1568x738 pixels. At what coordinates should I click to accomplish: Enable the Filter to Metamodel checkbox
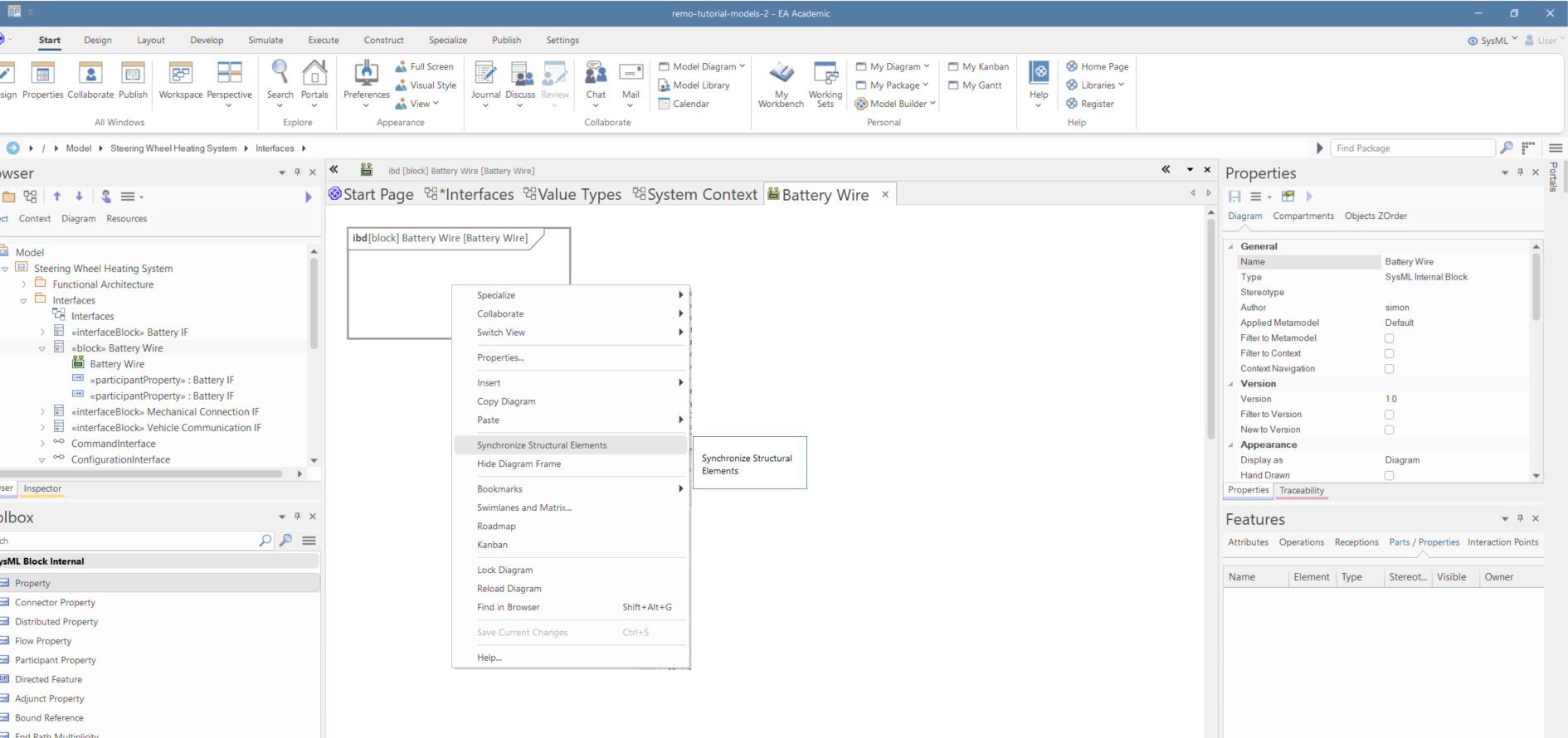click(x=1389, y=338)
